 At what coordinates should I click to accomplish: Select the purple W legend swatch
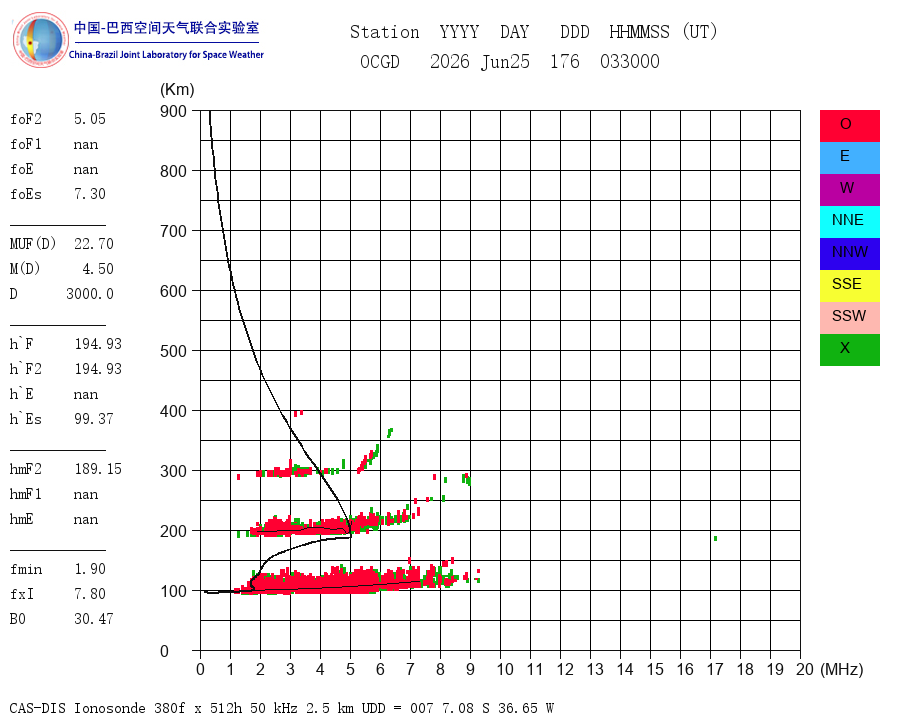click(x=849, y=189)
